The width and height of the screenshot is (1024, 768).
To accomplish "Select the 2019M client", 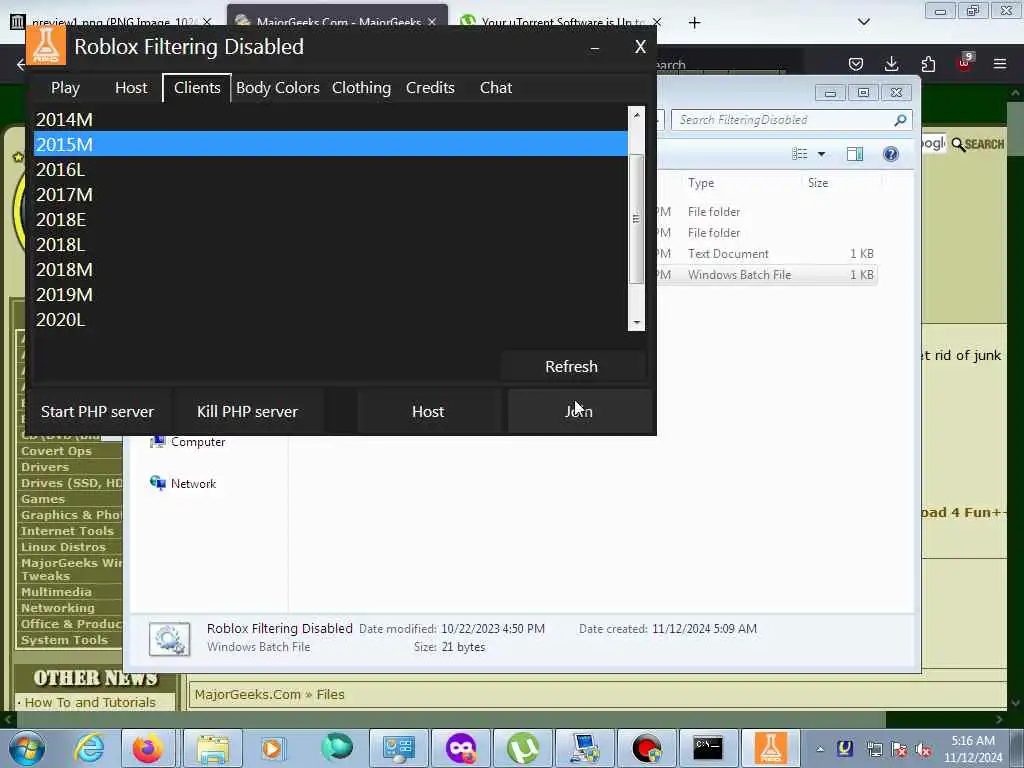I will click(x=330, y=295).
